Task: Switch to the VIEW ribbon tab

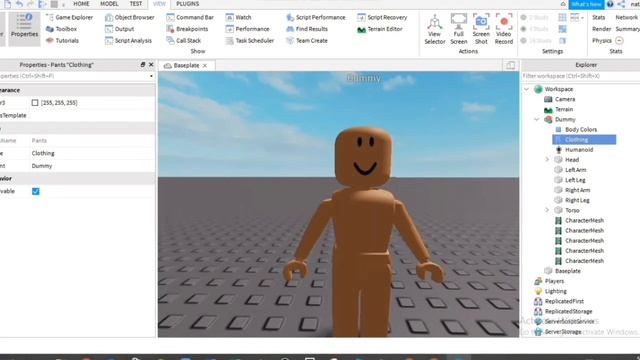Action: [159, 4]
